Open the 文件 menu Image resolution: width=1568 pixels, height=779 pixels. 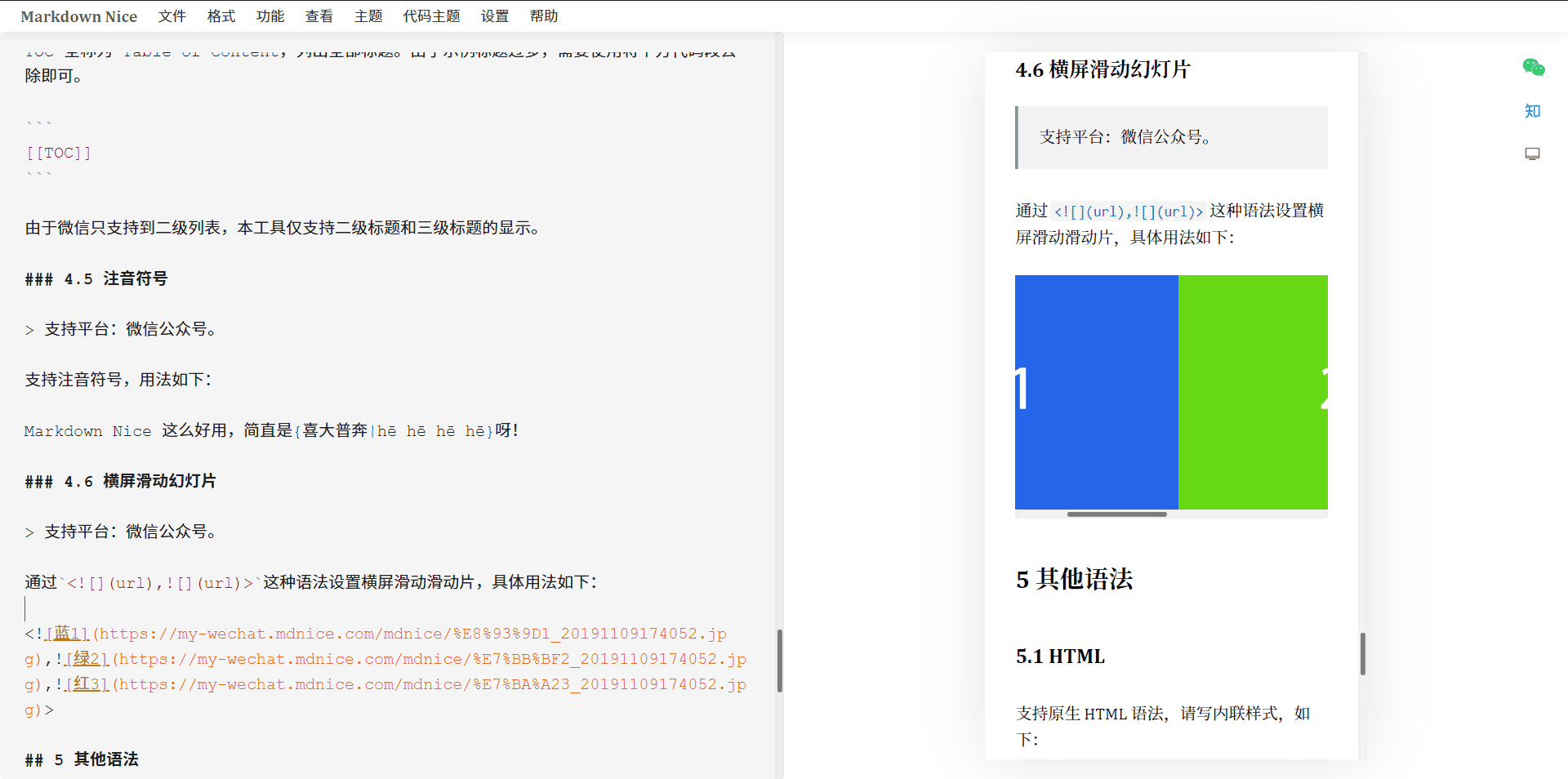coord(172,16)
